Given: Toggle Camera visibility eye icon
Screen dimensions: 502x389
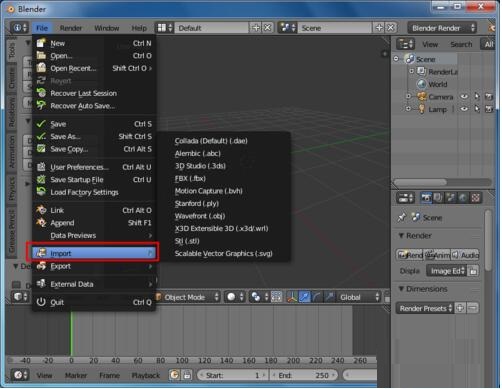Looking at the screenshot, I should [464, 97].
